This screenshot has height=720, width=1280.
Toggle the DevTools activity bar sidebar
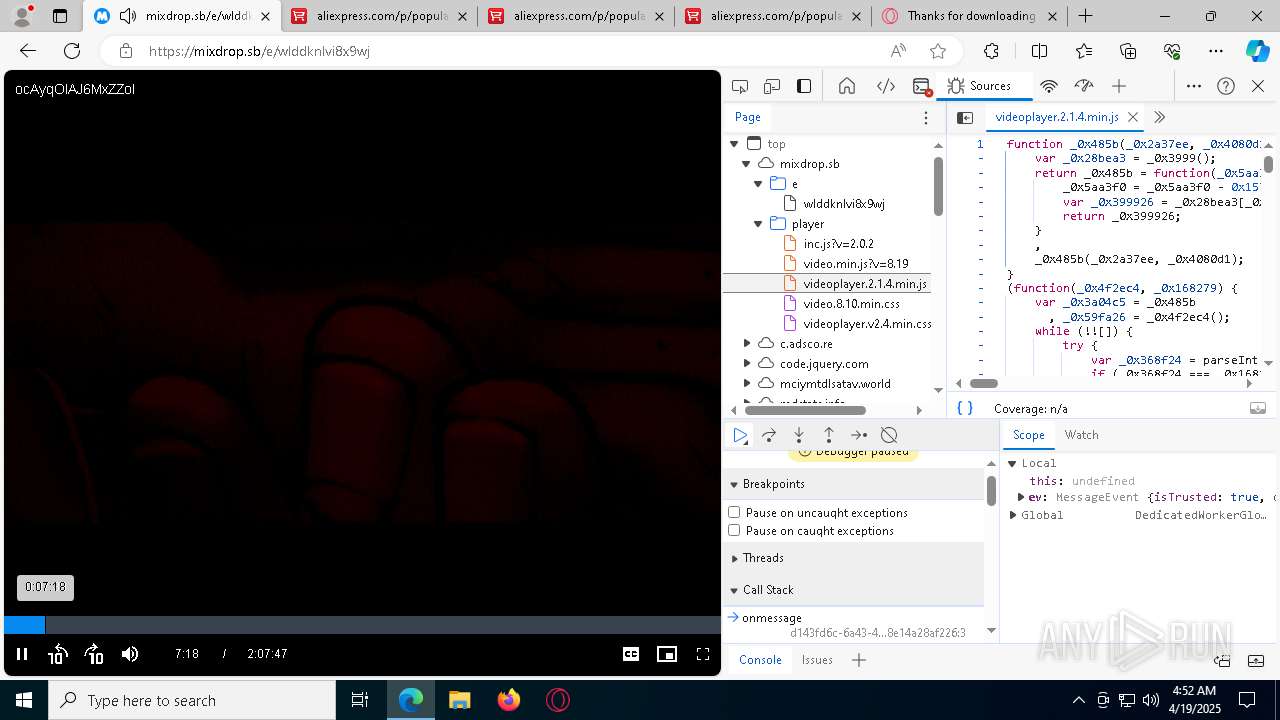click(804, 86)
